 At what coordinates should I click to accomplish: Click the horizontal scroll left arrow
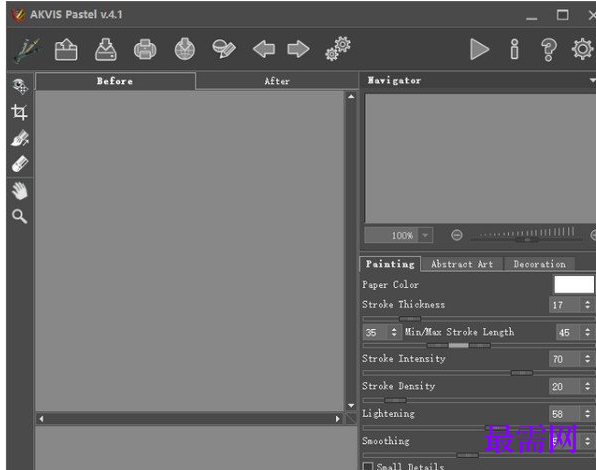point(41,419)
